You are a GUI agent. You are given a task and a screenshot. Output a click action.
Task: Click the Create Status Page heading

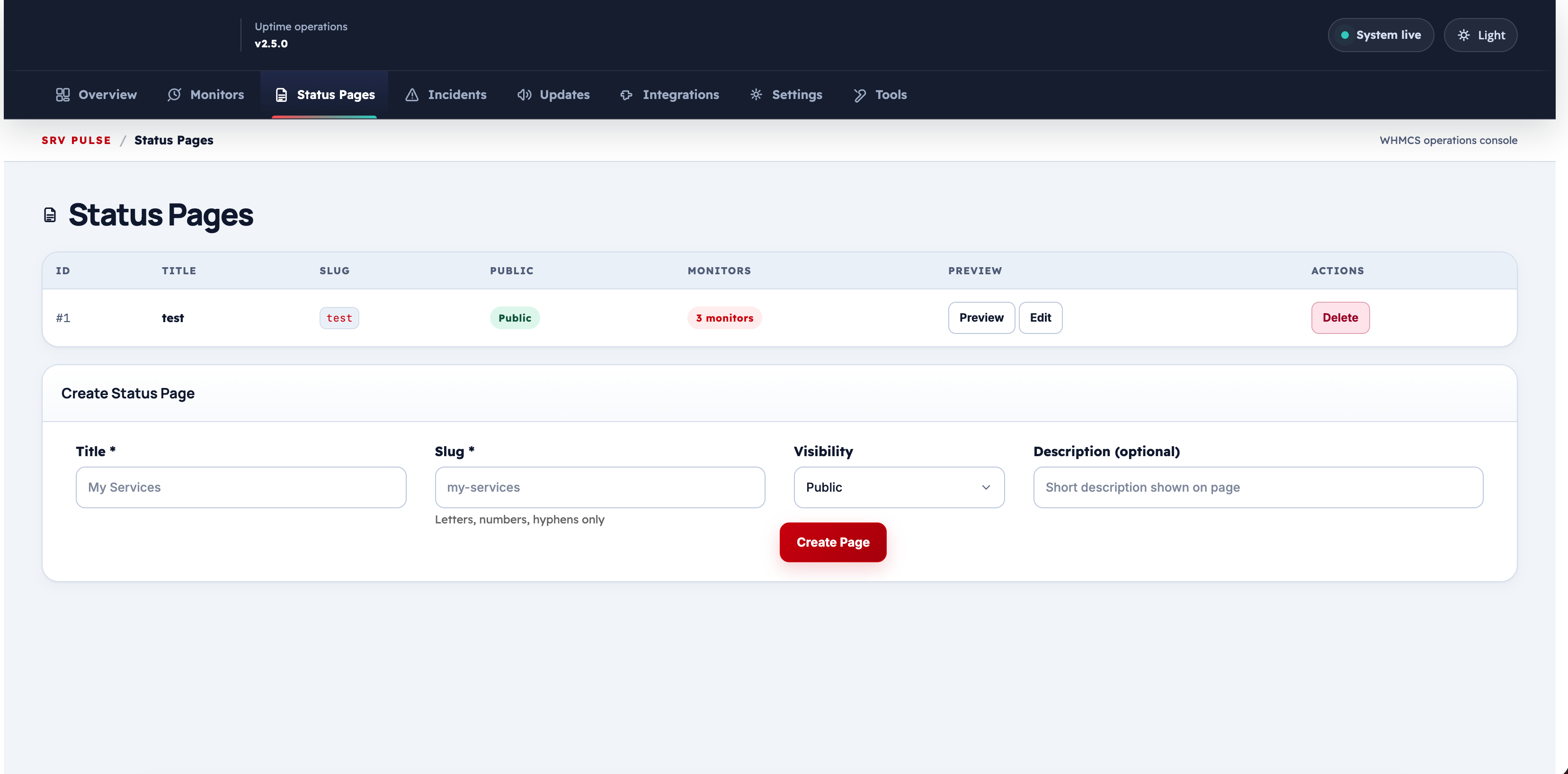[x=128, y=393]
